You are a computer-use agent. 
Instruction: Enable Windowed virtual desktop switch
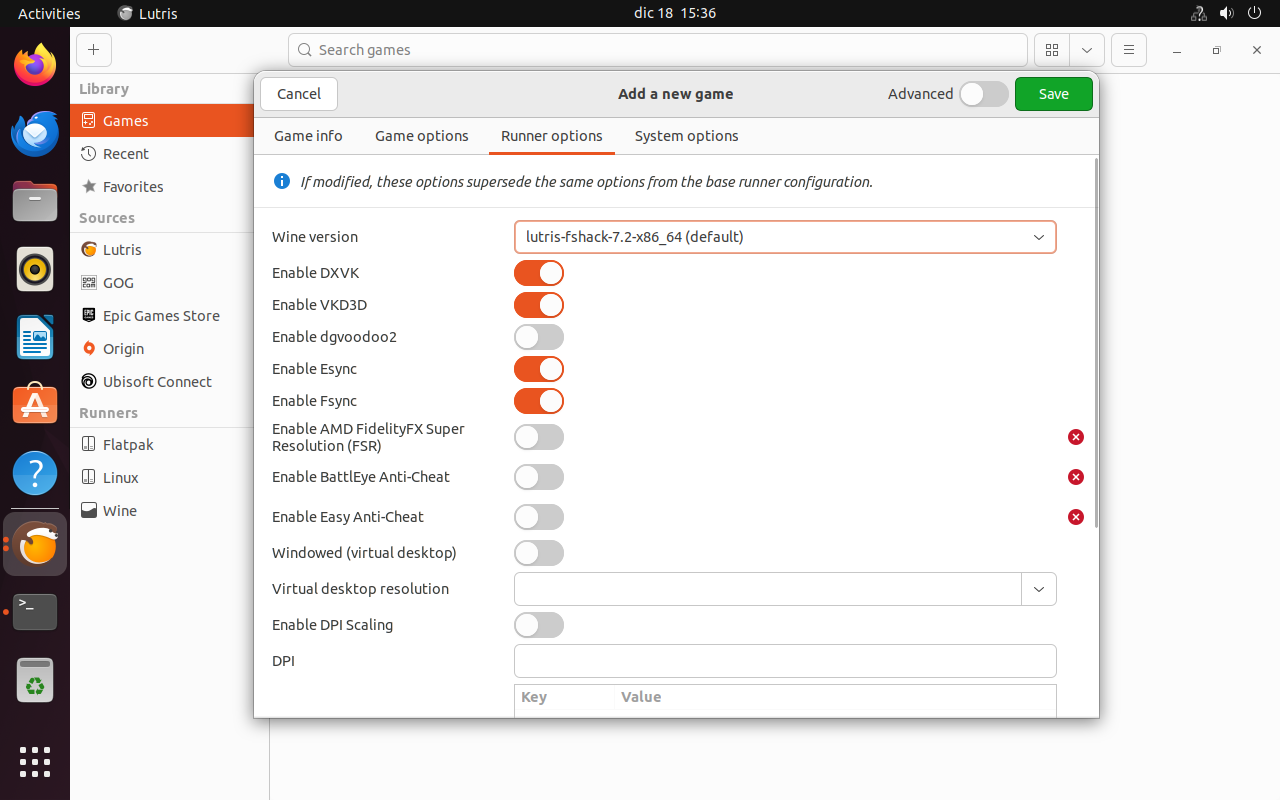[539, 553]
